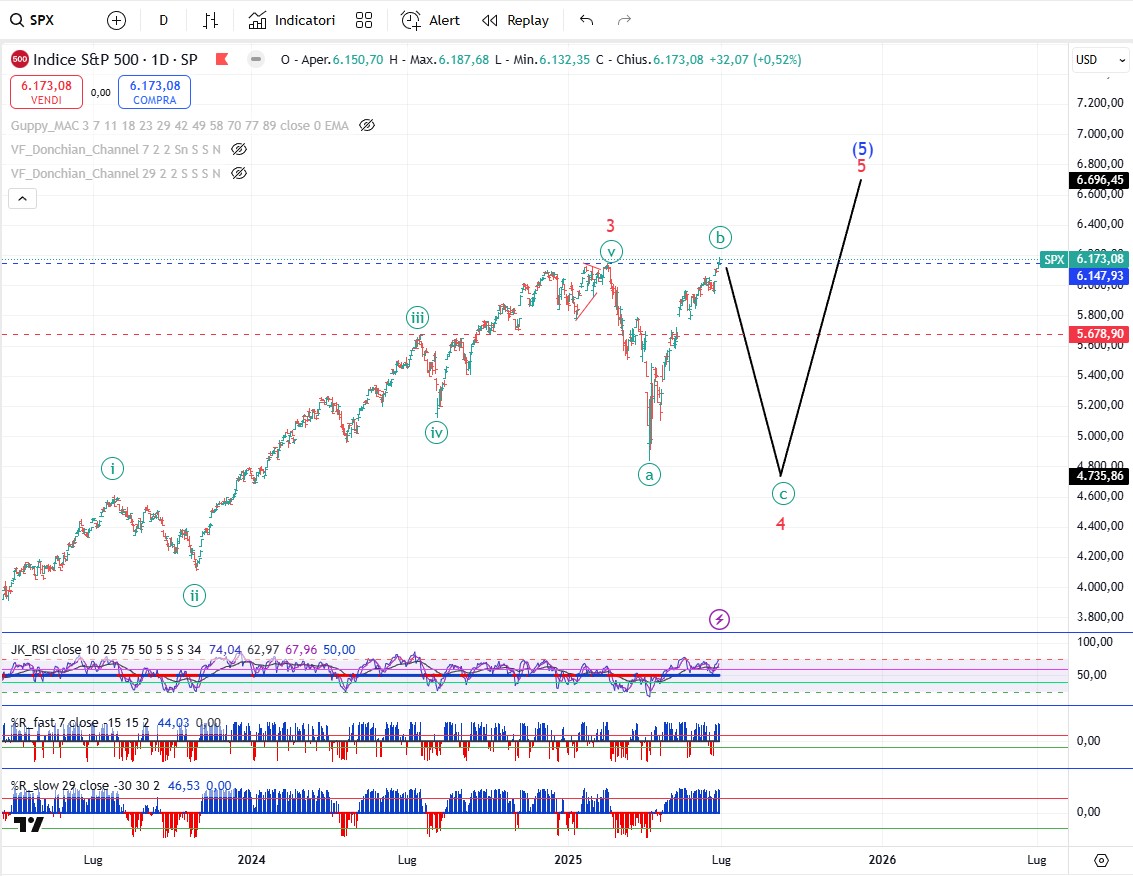Image resolution: width=1133 pixels, height=876 pixels.
Task: Click 2026 on the time axis
Action: pos(882,860)
